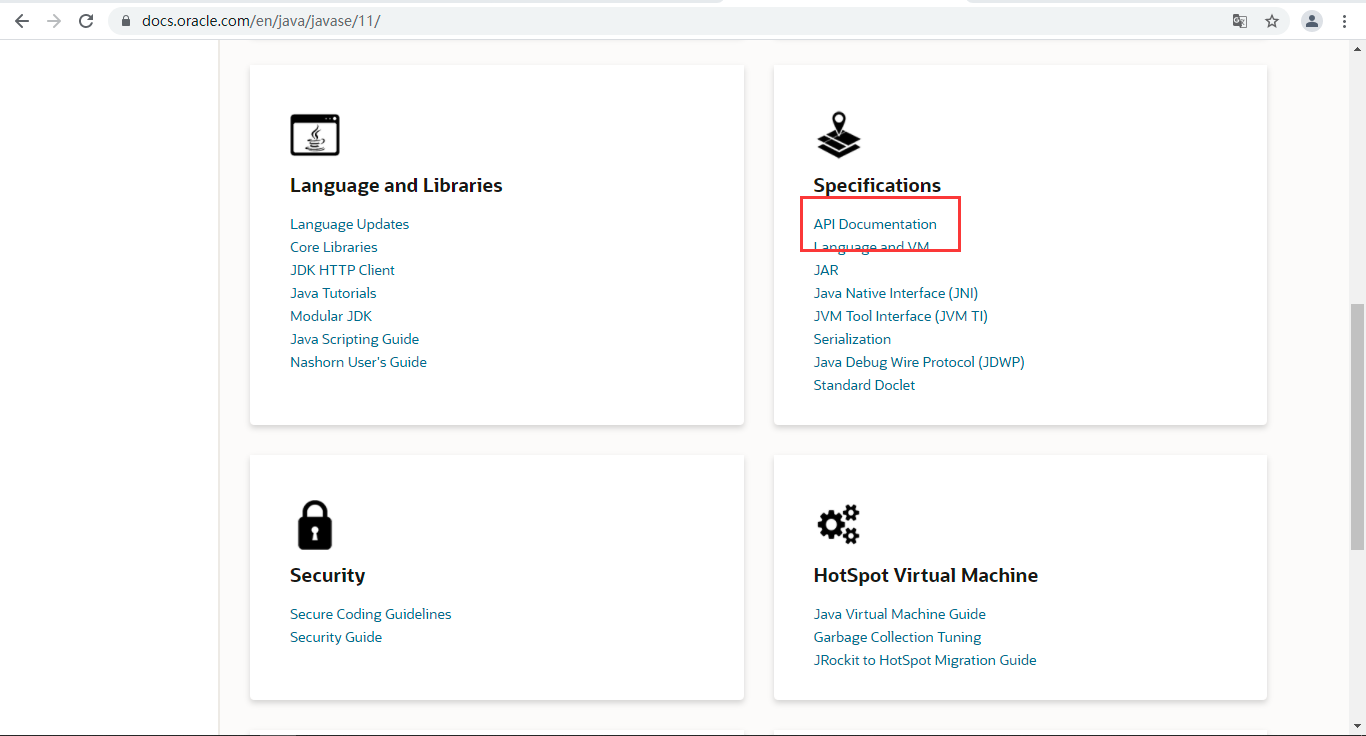Click the Security section heading

327,575
